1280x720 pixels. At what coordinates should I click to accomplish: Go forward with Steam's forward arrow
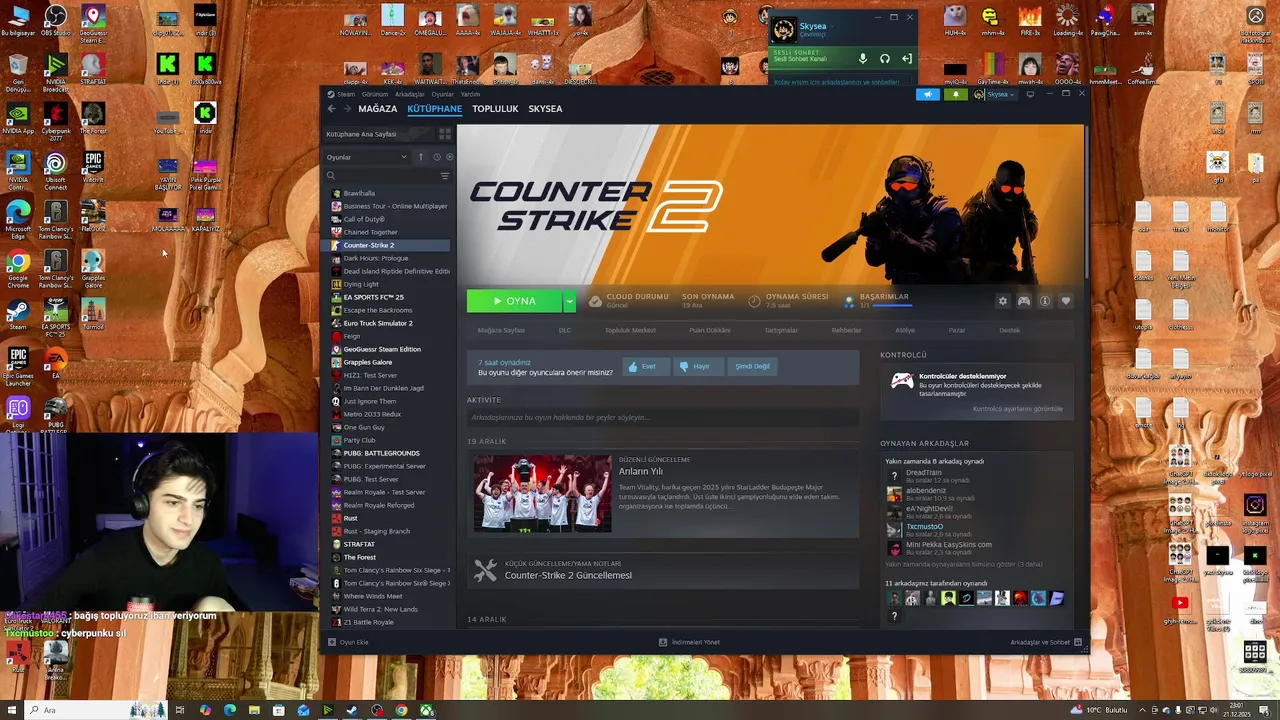click(347, 109)
